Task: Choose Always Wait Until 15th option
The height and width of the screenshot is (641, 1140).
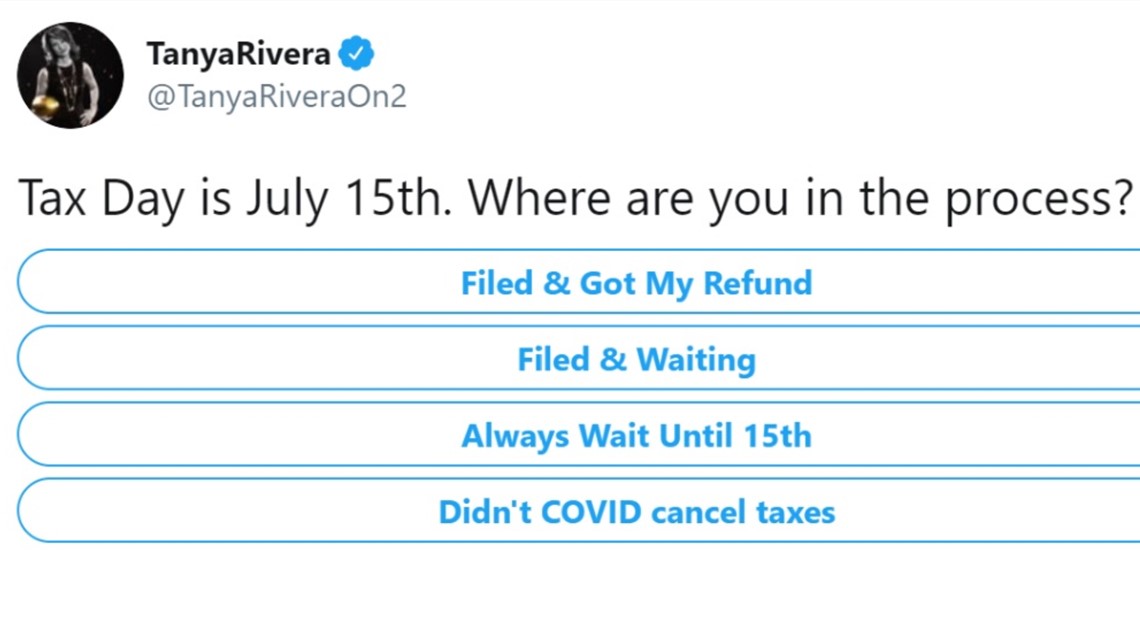Action: [x=579, y=434]
